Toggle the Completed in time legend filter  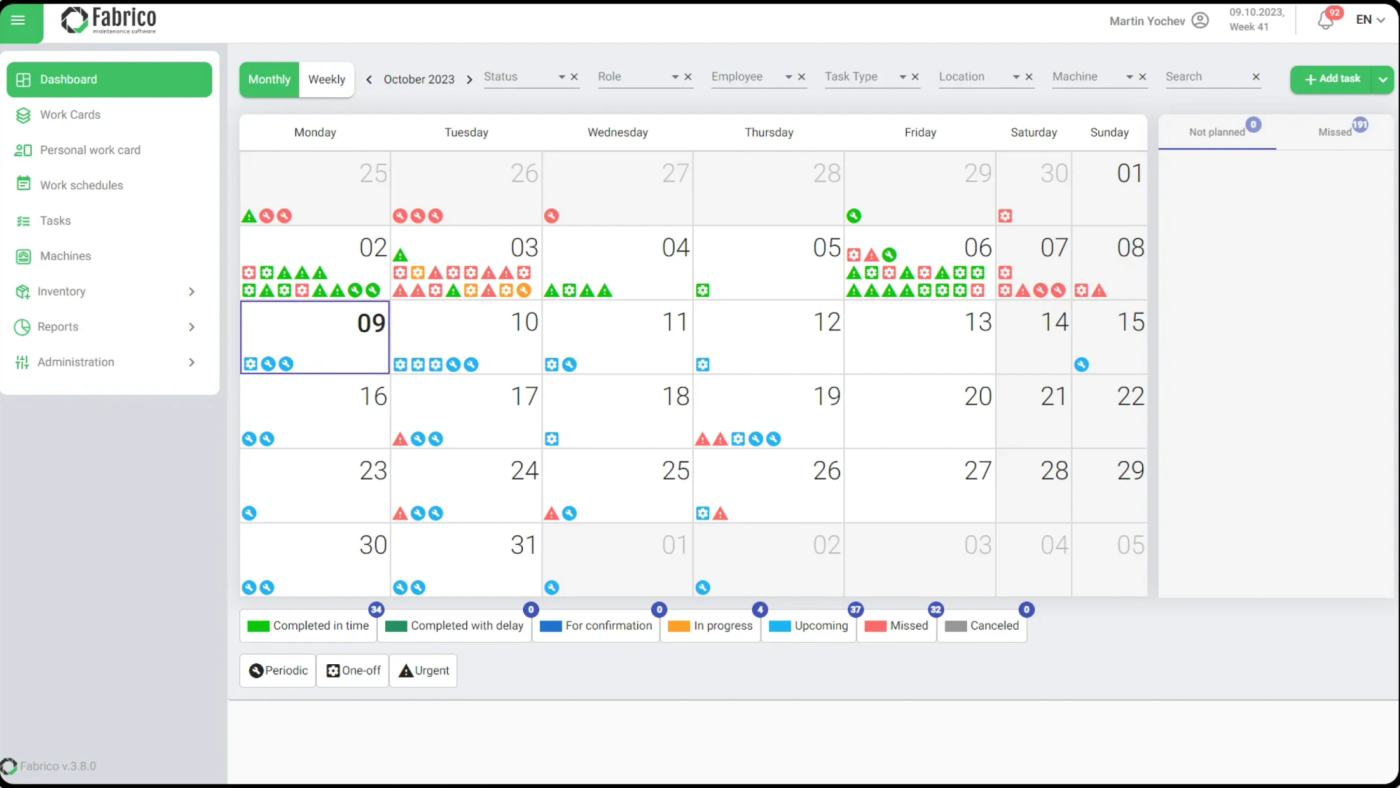coord(308,626)
